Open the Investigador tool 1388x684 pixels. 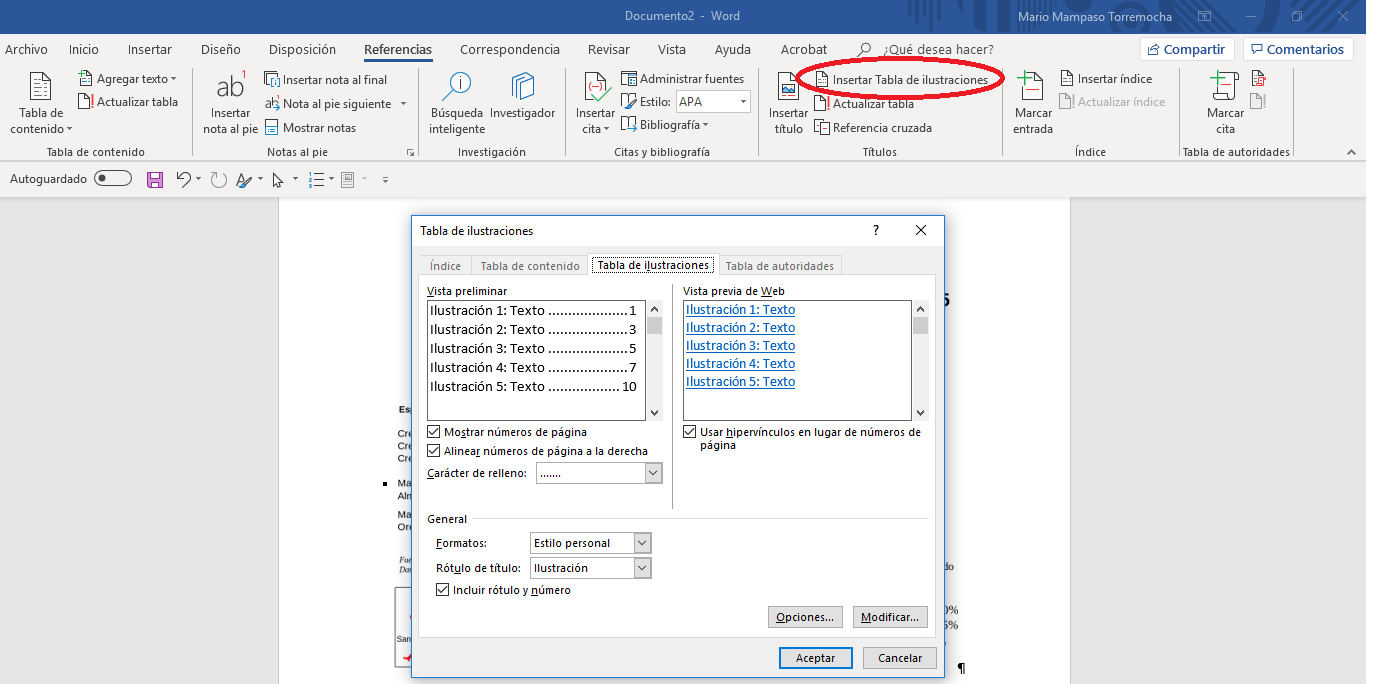click(522, 97)
